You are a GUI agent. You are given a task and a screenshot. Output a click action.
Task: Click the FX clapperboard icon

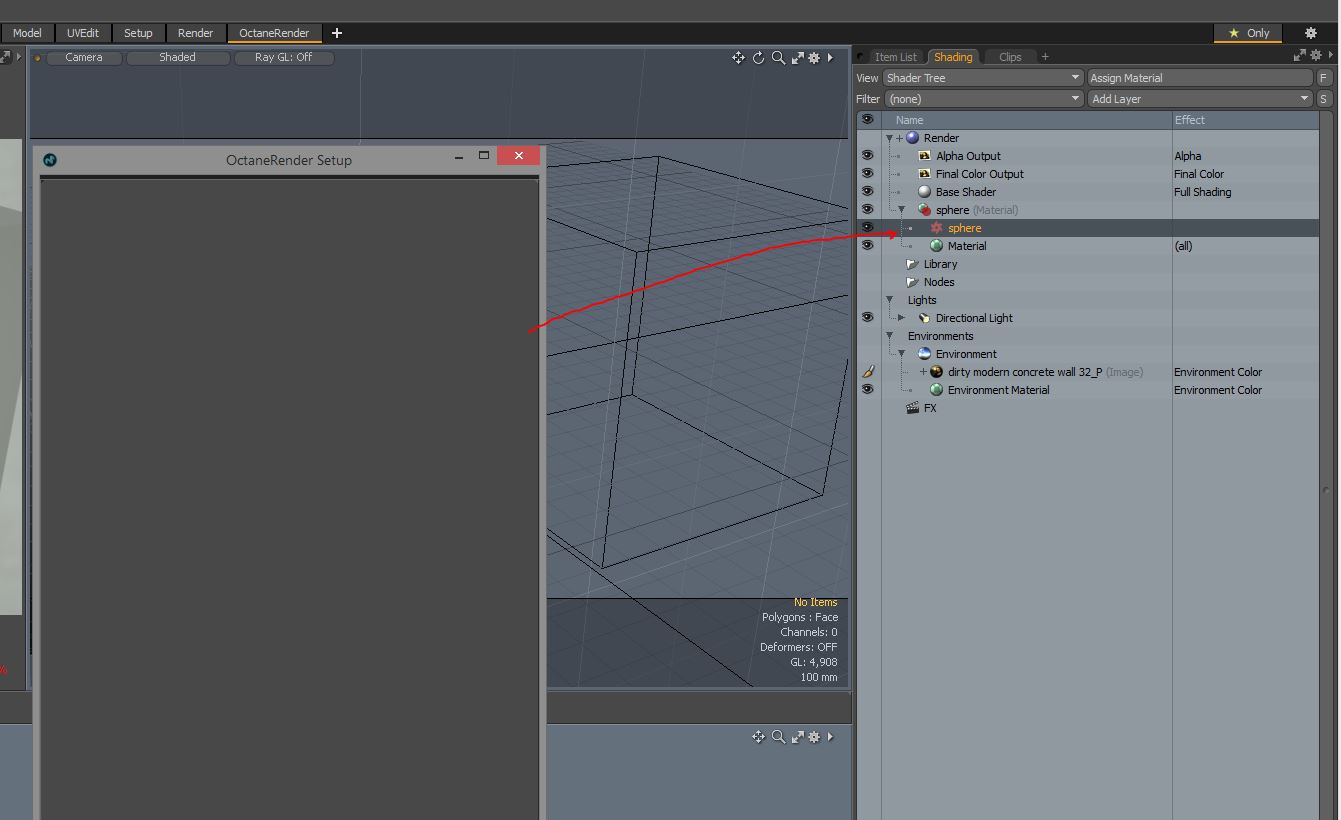tap(912, 408)
